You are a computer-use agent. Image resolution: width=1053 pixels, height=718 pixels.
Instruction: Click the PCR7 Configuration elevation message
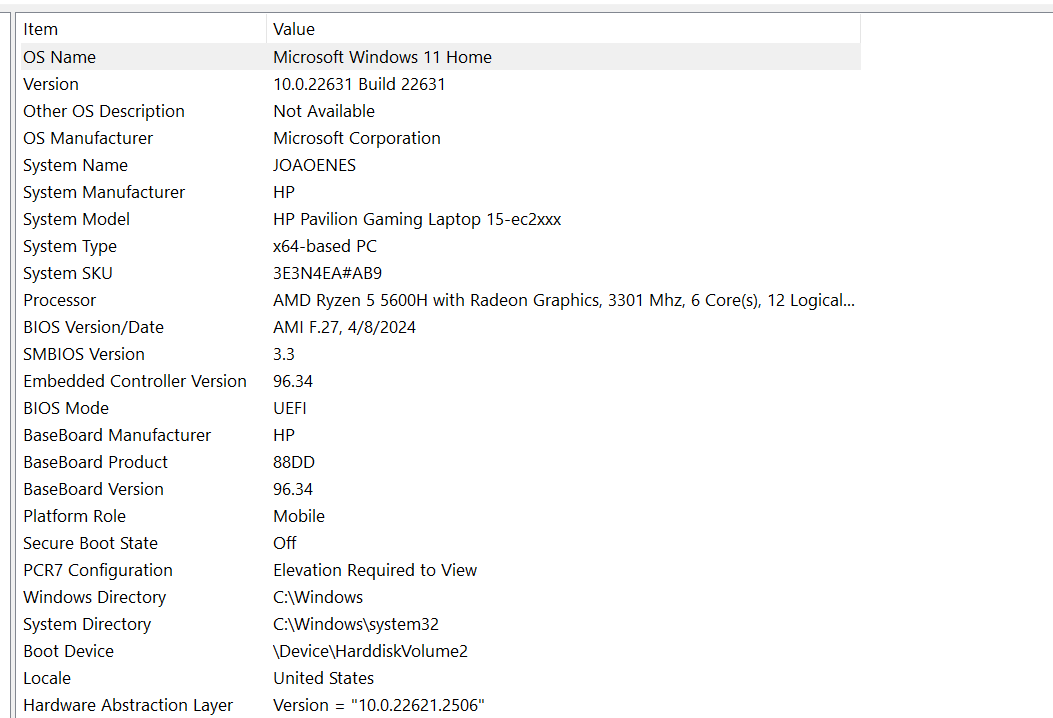tap(375, 570)
